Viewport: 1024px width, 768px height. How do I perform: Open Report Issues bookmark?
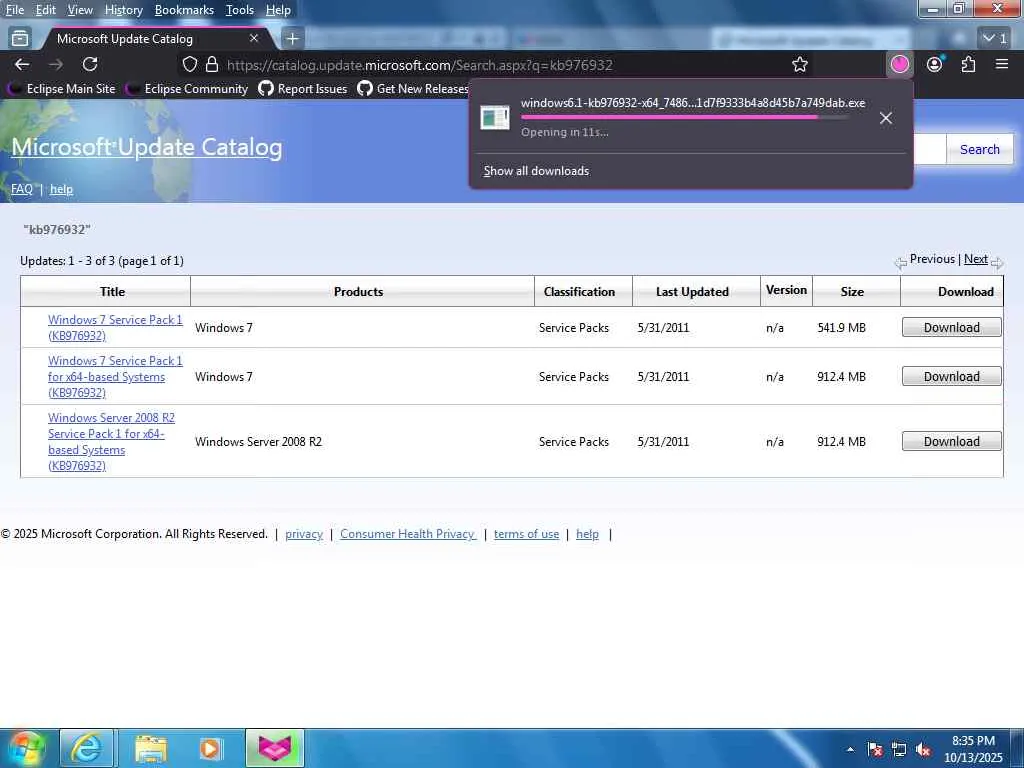click(303, 89)
